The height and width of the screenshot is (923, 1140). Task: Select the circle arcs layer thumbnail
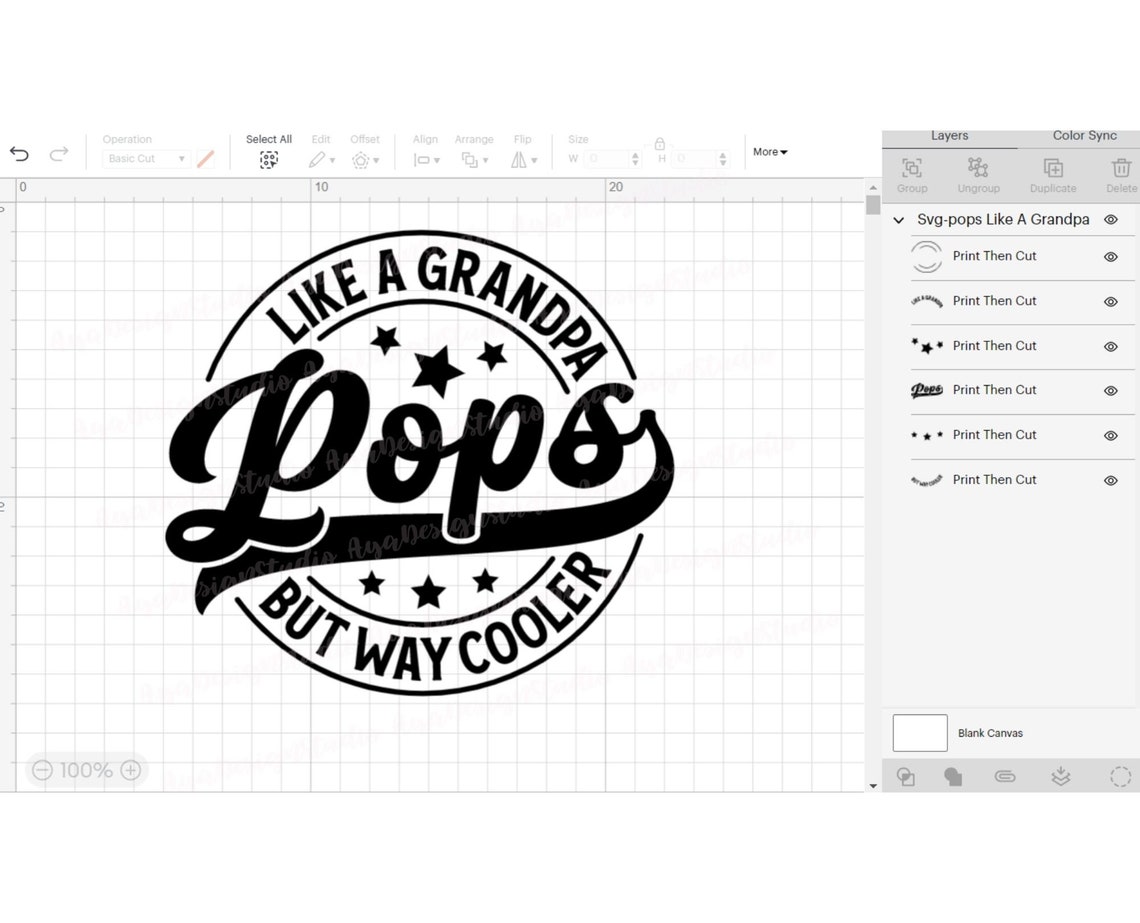(x=927, y=257)
